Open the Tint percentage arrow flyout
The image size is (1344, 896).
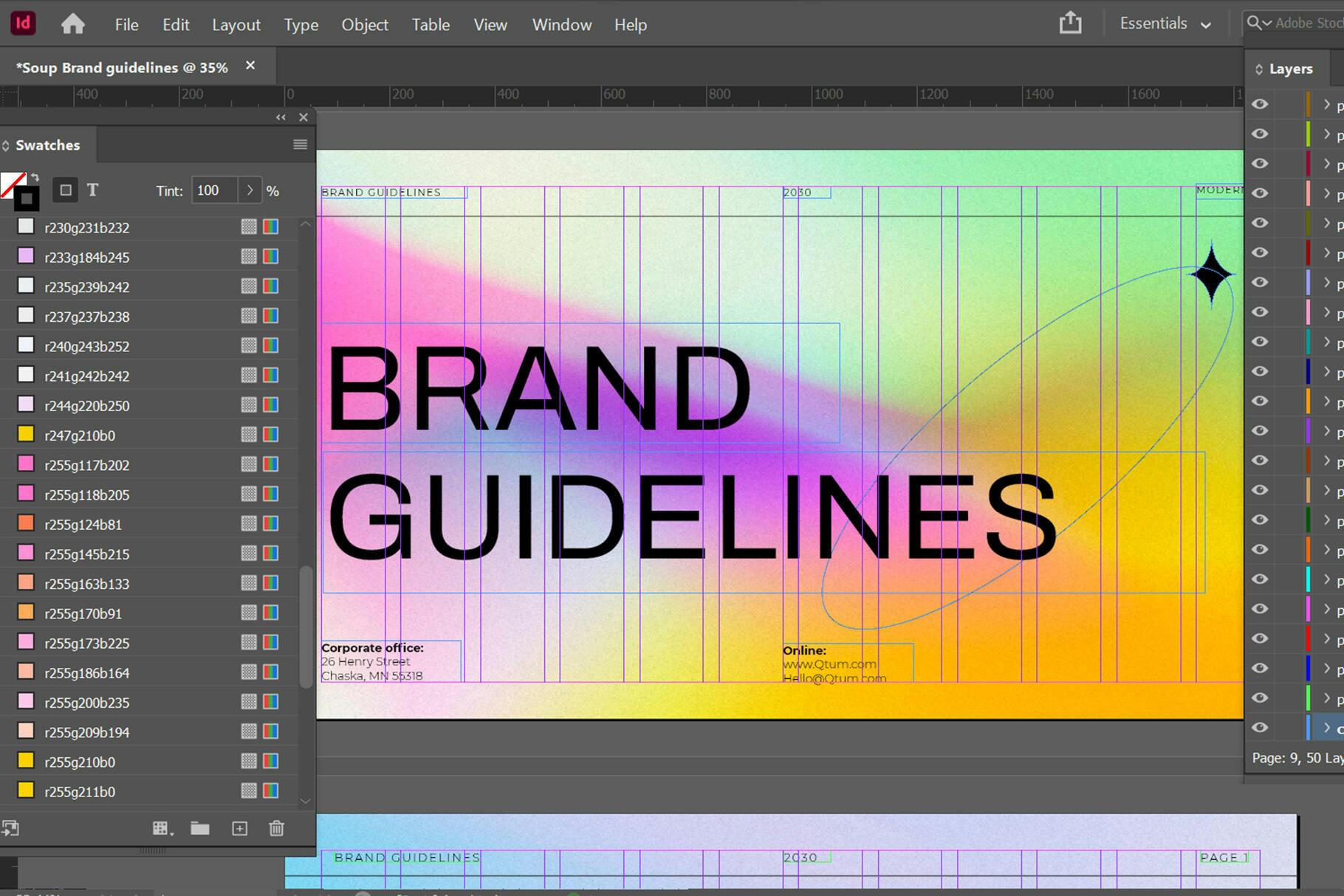pos(250,190)
